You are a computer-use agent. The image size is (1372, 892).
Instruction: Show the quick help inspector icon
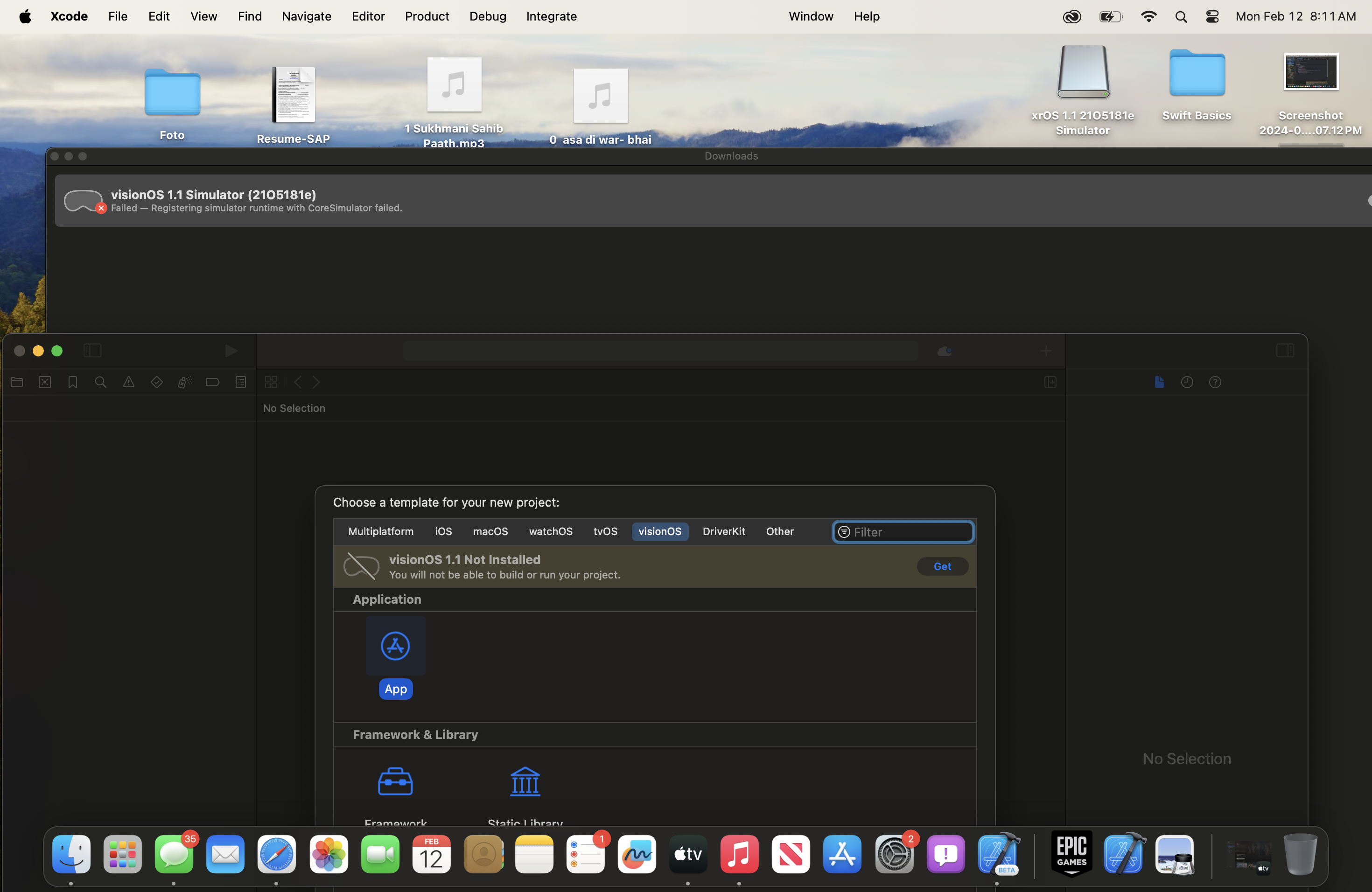1215,382
